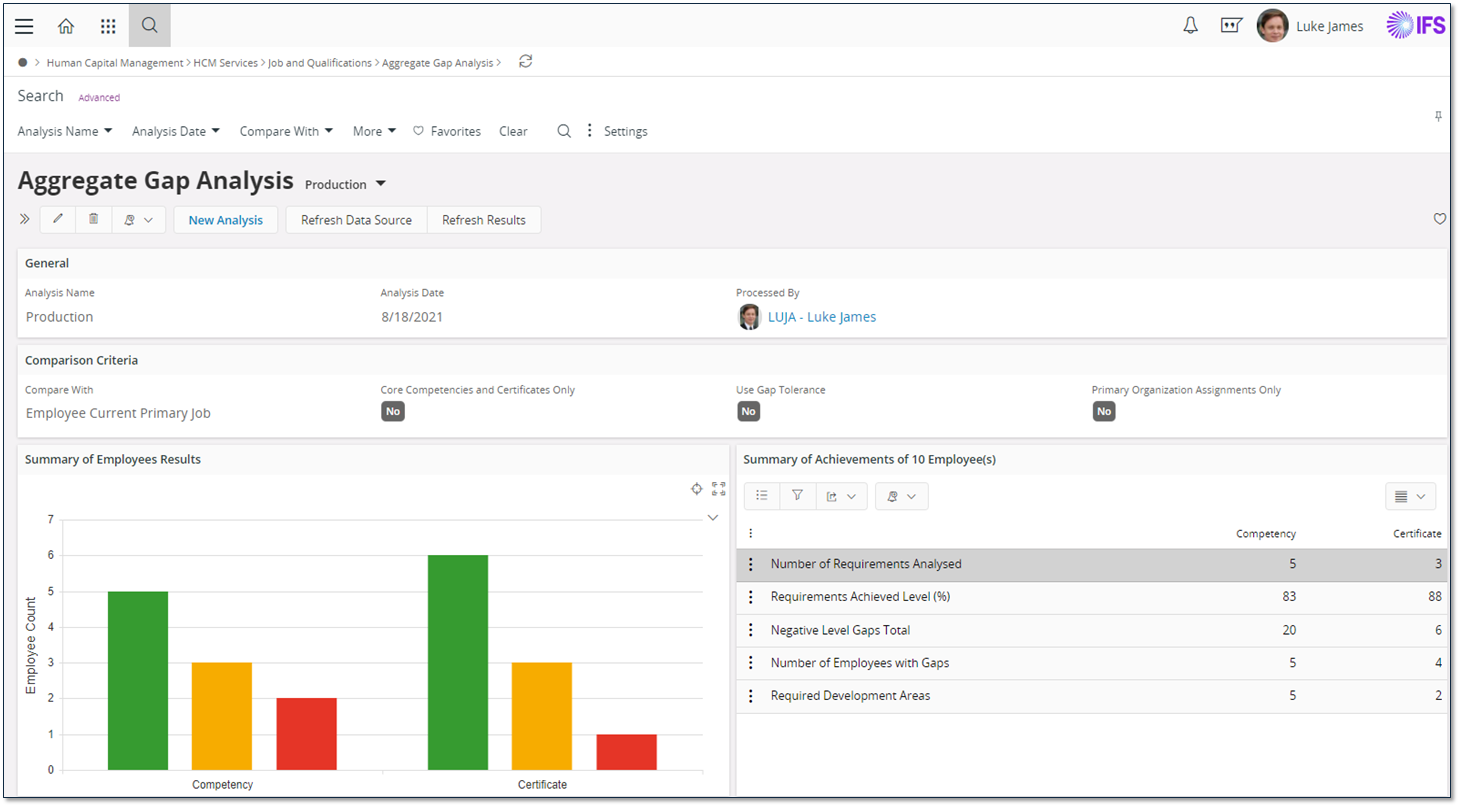Open the hamburger navigation menu
1460x807 pixels.
pos(24,27)
